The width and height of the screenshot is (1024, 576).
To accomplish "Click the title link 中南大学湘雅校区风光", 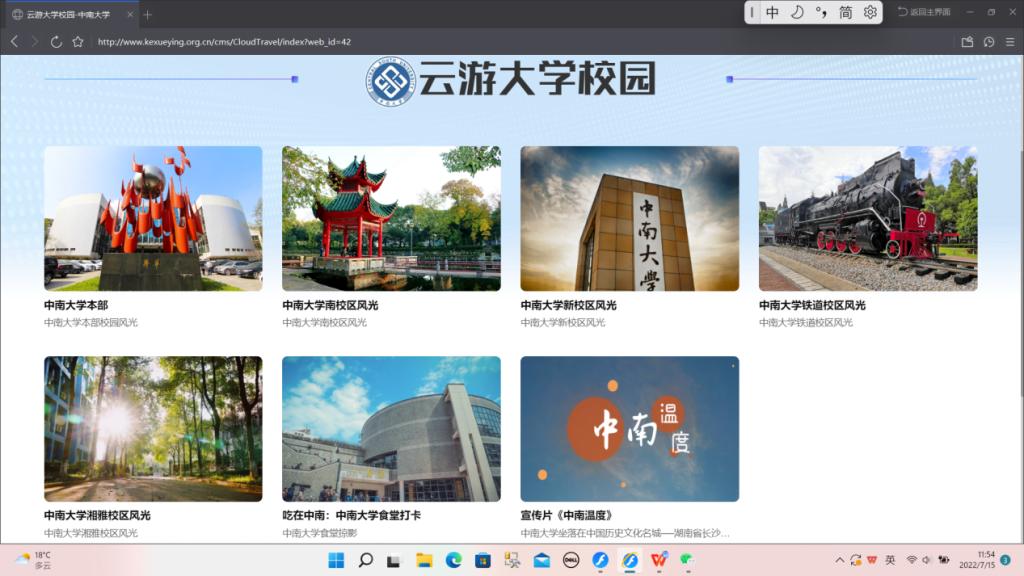I will click(x=97, y=515).
